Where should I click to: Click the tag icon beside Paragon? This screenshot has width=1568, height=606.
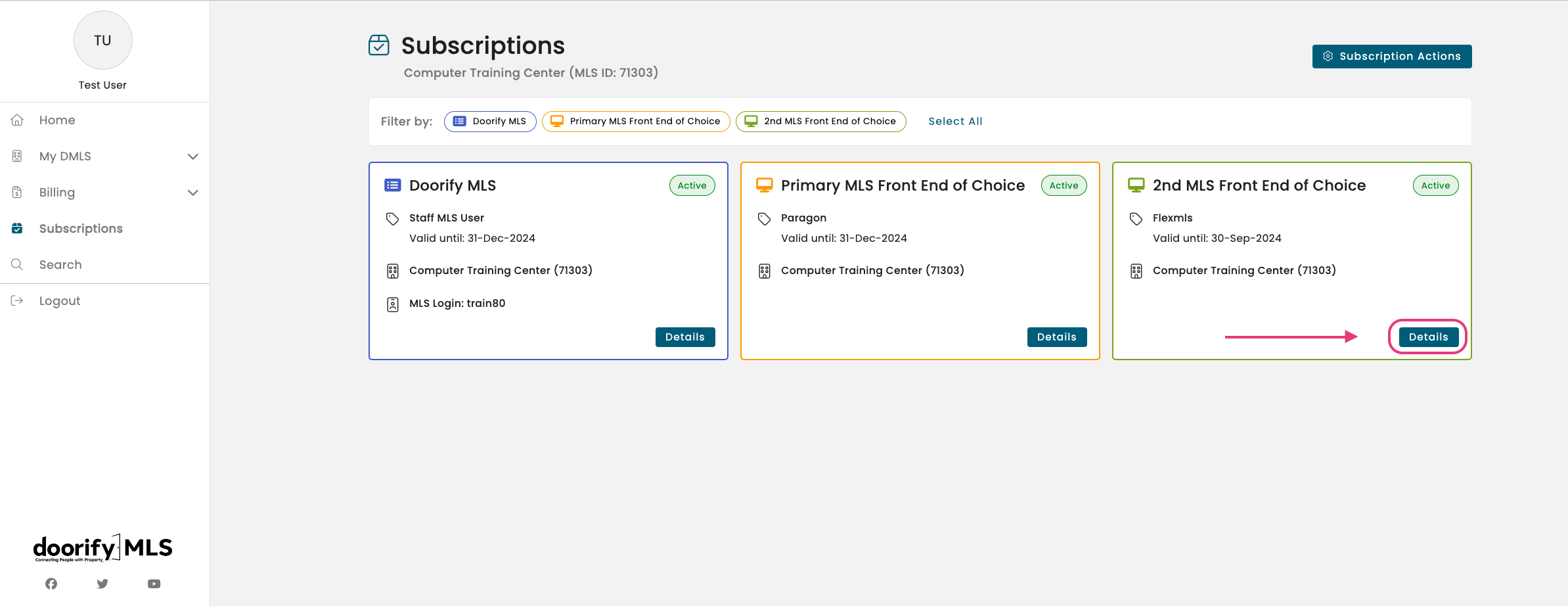point(765,219)
